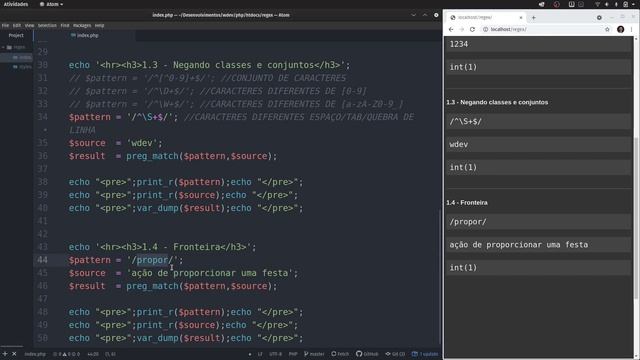Screen dimensions: 640x360
Task: Go back in the browser
Action: pyautogui.click(x=451, y=29)
